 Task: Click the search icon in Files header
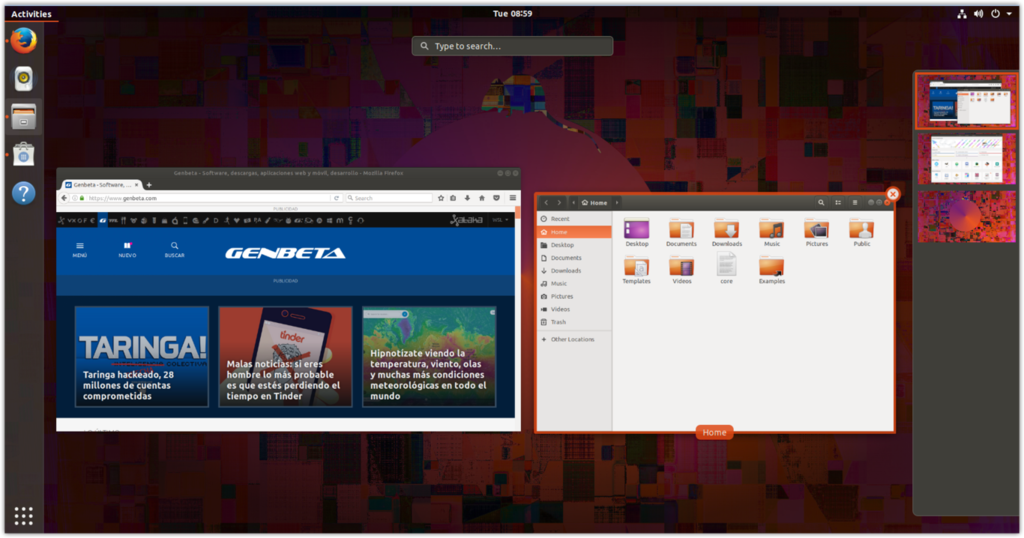click(821, 202)
